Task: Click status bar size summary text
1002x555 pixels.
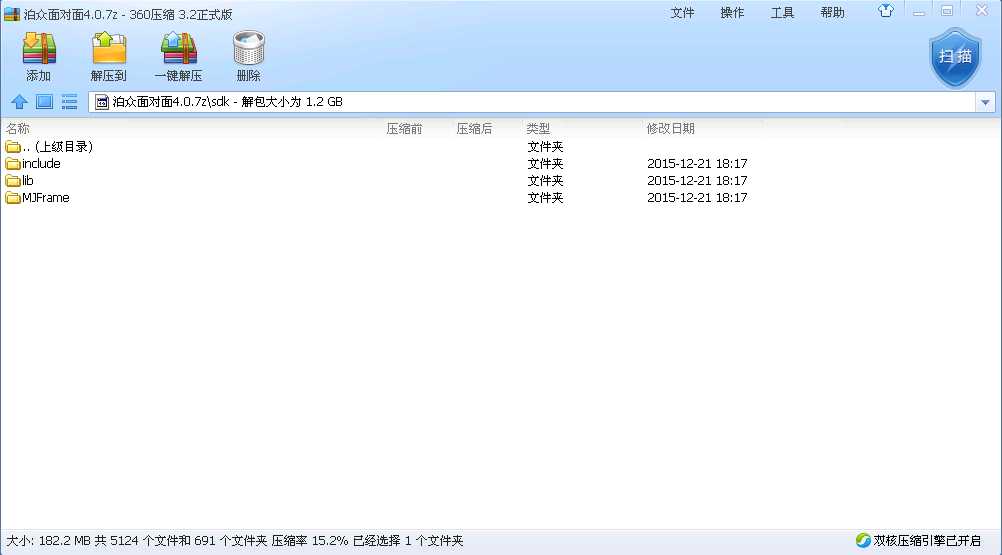Action: pyautogui.click(x=235, y=541)
